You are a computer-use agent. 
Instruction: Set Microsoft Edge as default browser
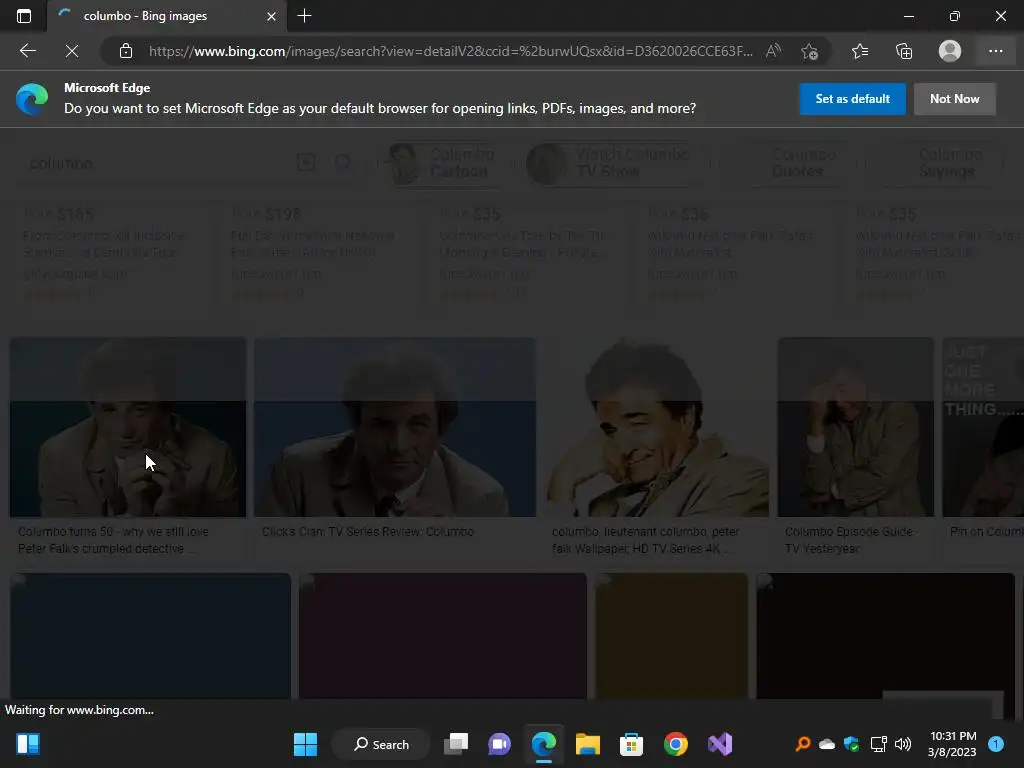coord(852,99)
